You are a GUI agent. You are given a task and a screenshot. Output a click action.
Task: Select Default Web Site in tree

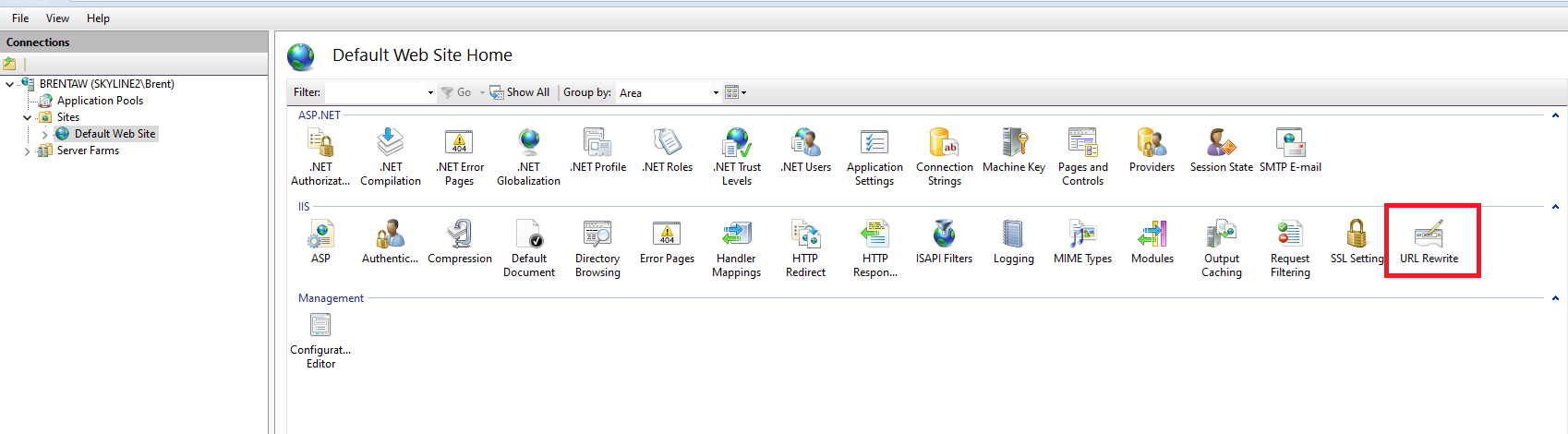(115, 134)
